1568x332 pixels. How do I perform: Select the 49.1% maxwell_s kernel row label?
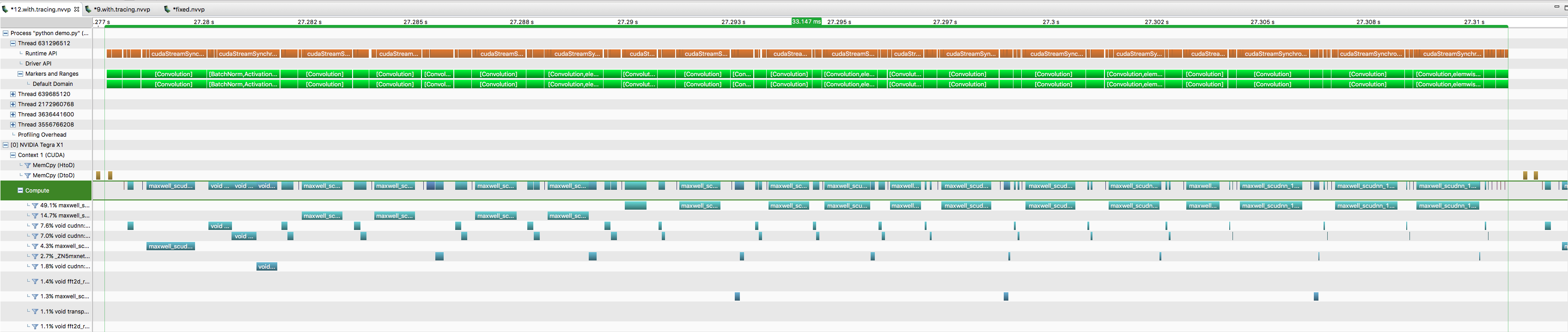pos(65,205)
